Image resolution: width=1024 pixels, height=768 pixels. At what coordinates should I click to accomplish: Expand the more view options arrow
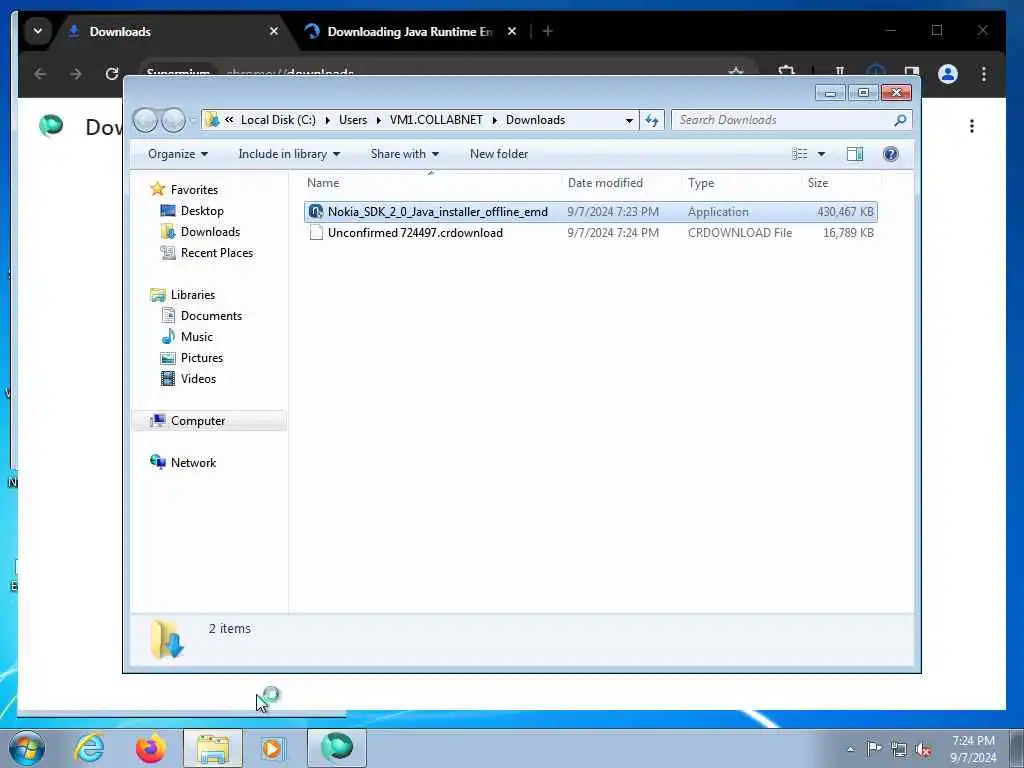click(821, 154)
